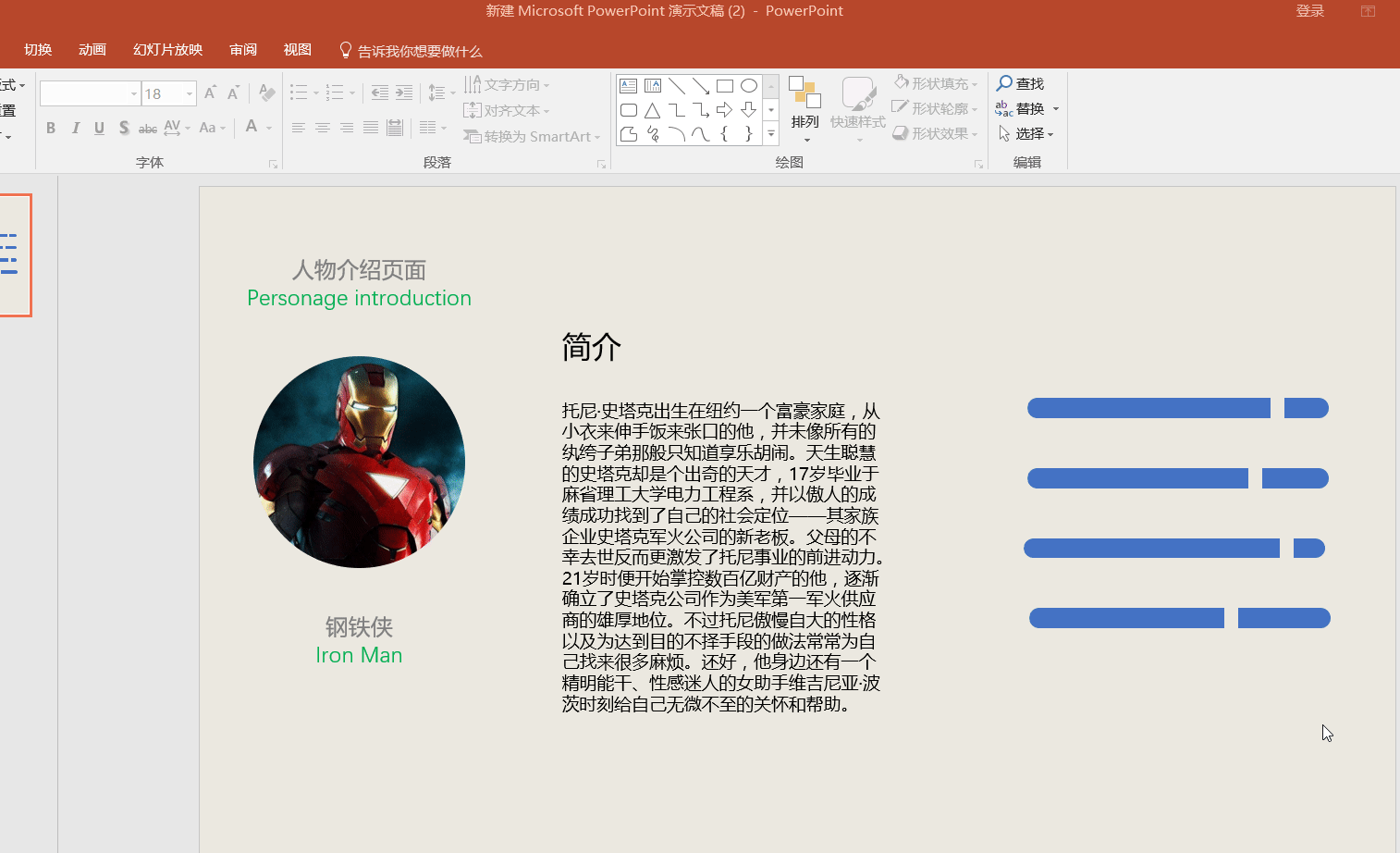Viewport: 1400px width, 853px height.
Task: Select the arrow line shape
Action: point(701,86)
